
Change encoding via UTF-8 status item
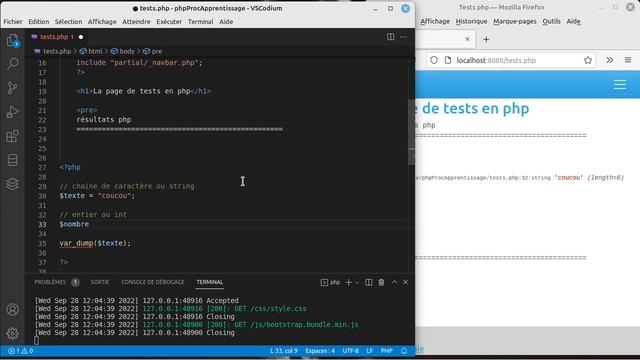point(351,351)
